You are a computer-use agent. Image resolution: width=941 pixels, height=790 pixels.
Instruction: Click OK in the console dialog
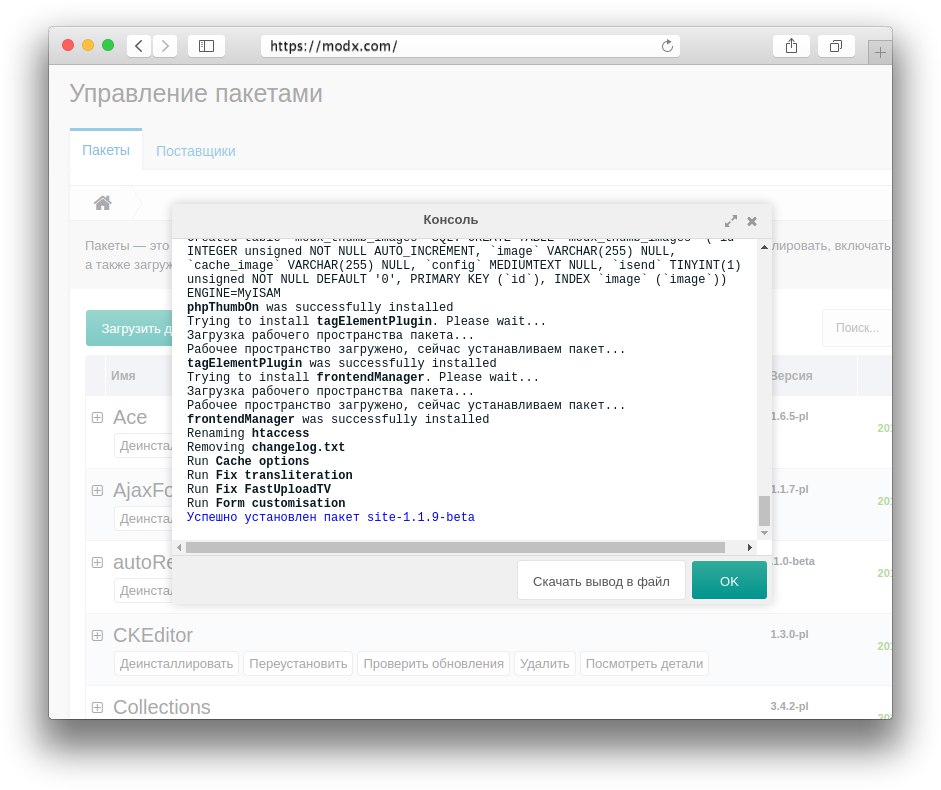coord(729,580)
